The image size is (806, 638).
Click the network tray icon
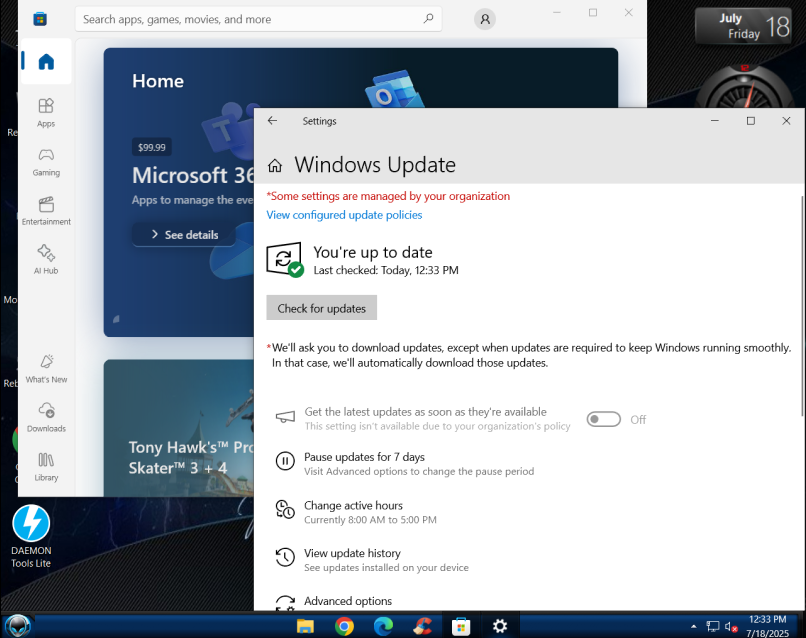coord(712,626)
